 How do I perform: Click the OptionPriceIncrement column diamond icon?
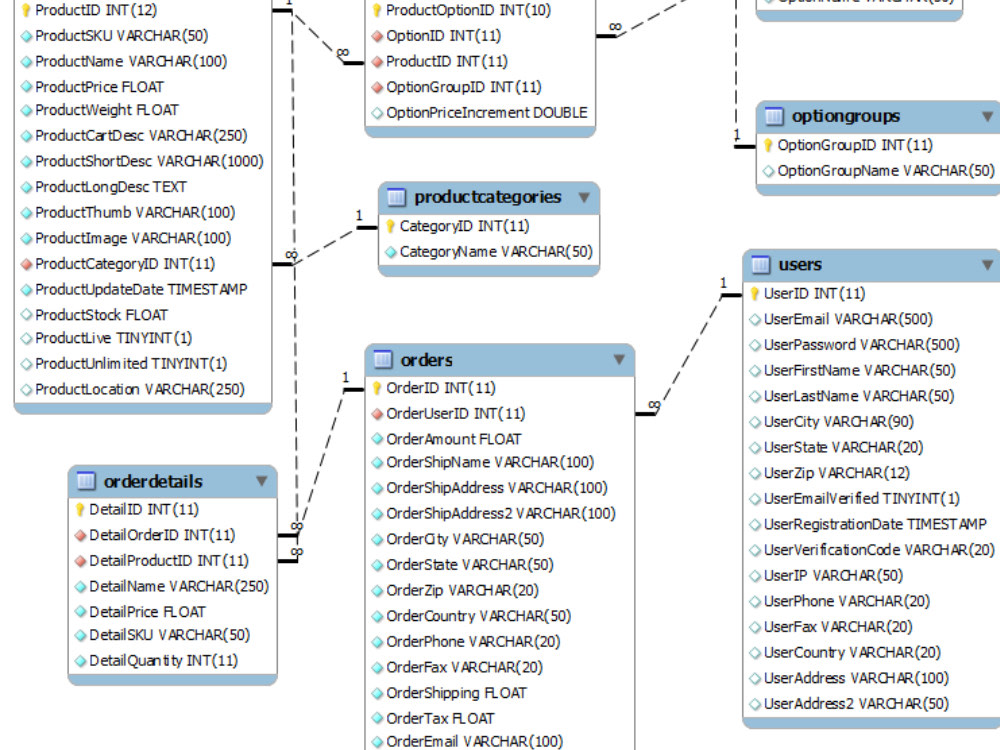click(377, 114)
